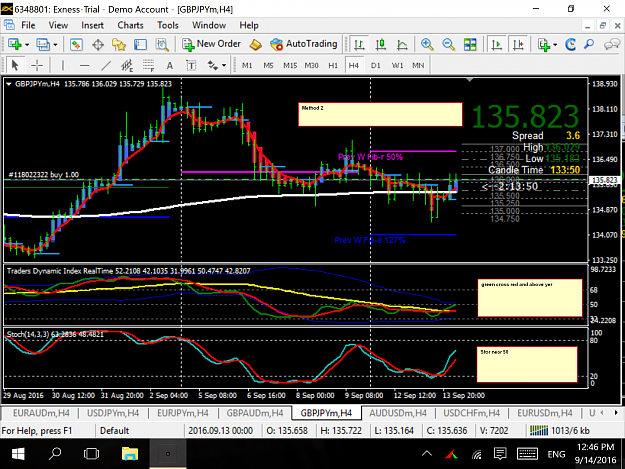
Task: Click the New Order button
Action: pos(211,44)
